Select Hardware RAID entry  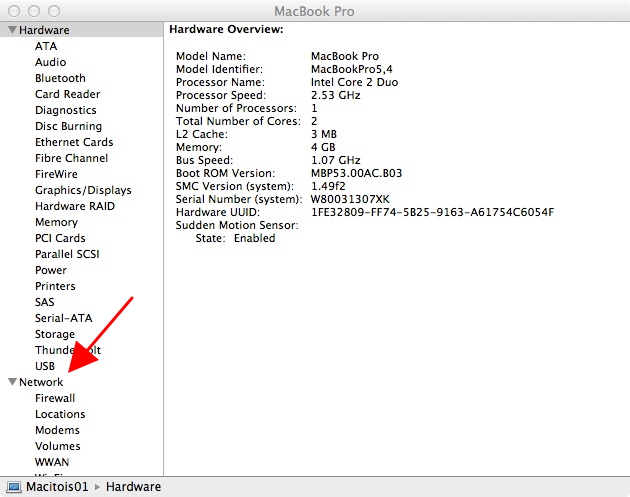[x=75, y=206]
